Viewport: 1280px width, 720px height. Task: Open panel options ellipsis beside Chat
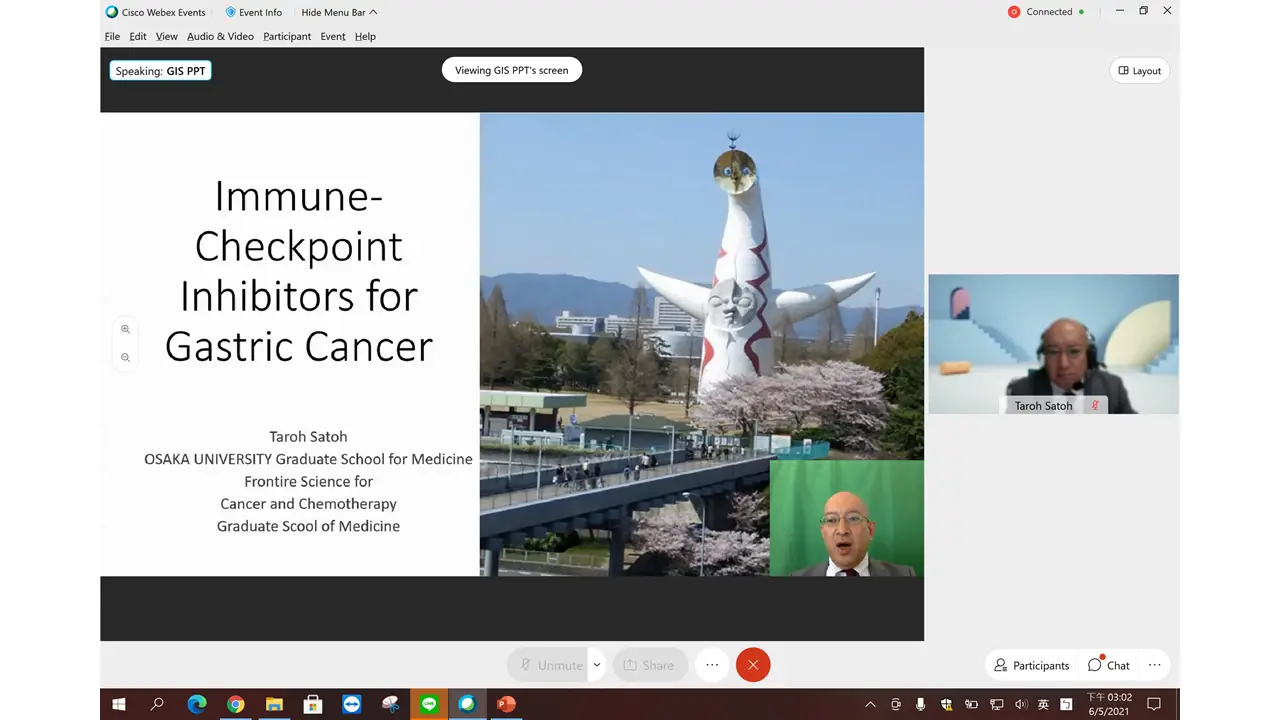tap(1154, 665)
